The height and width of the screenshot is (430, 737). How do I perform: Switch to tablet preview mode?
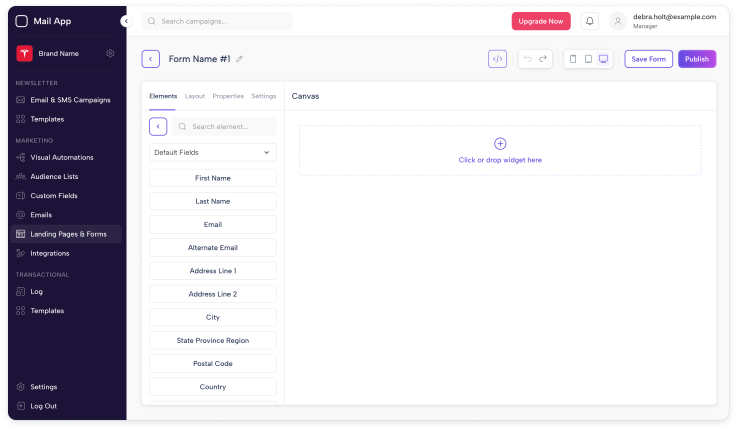588,59
